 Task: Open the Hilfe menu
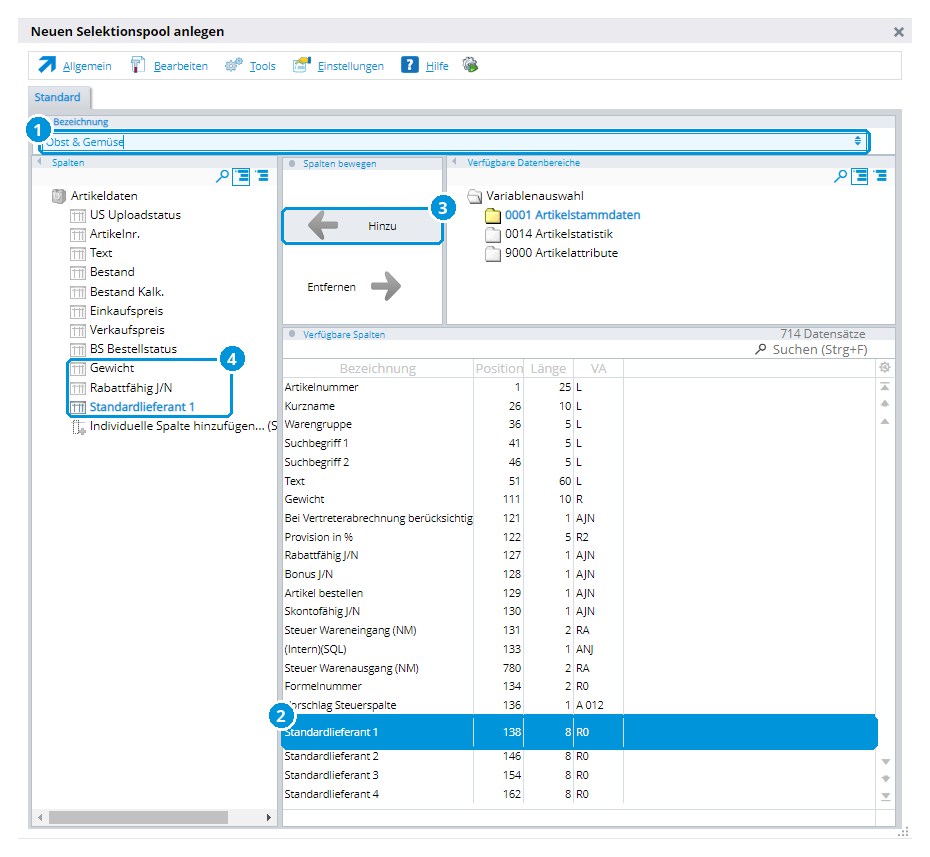[x=425, y=66]
